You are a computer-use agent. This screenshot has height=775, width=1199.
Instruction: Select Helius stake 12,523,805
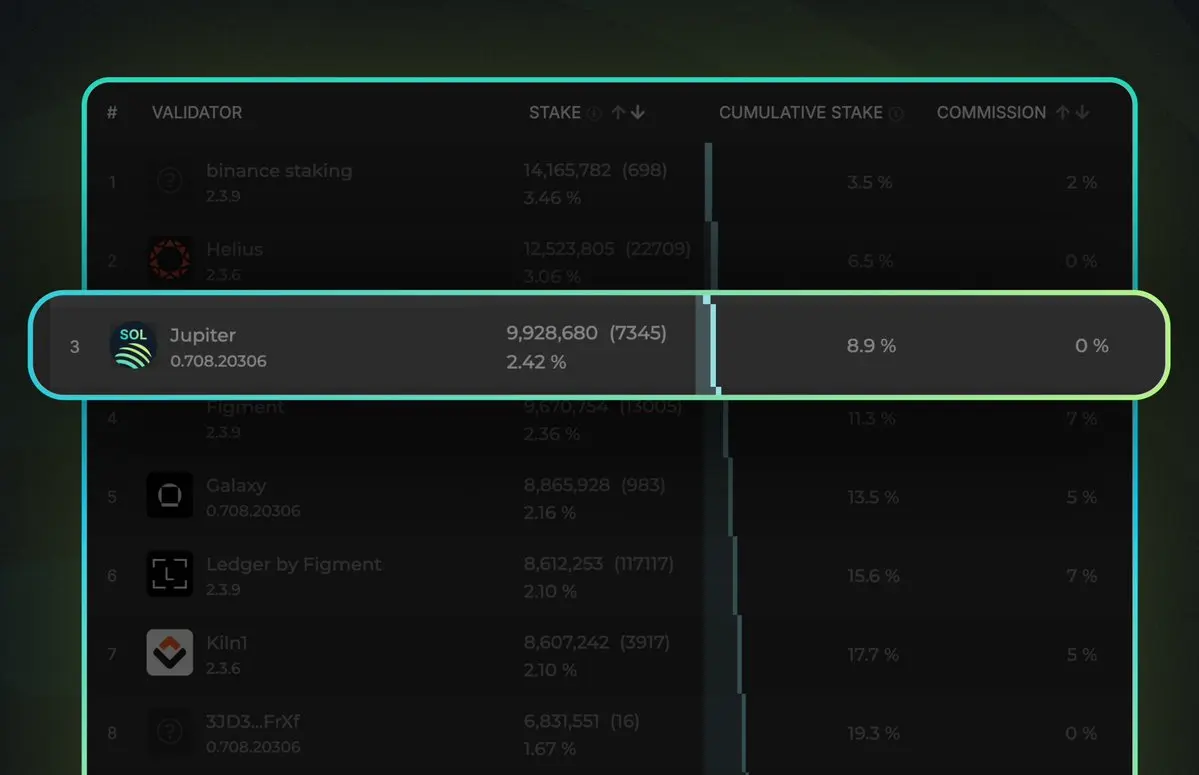[569, 248]
